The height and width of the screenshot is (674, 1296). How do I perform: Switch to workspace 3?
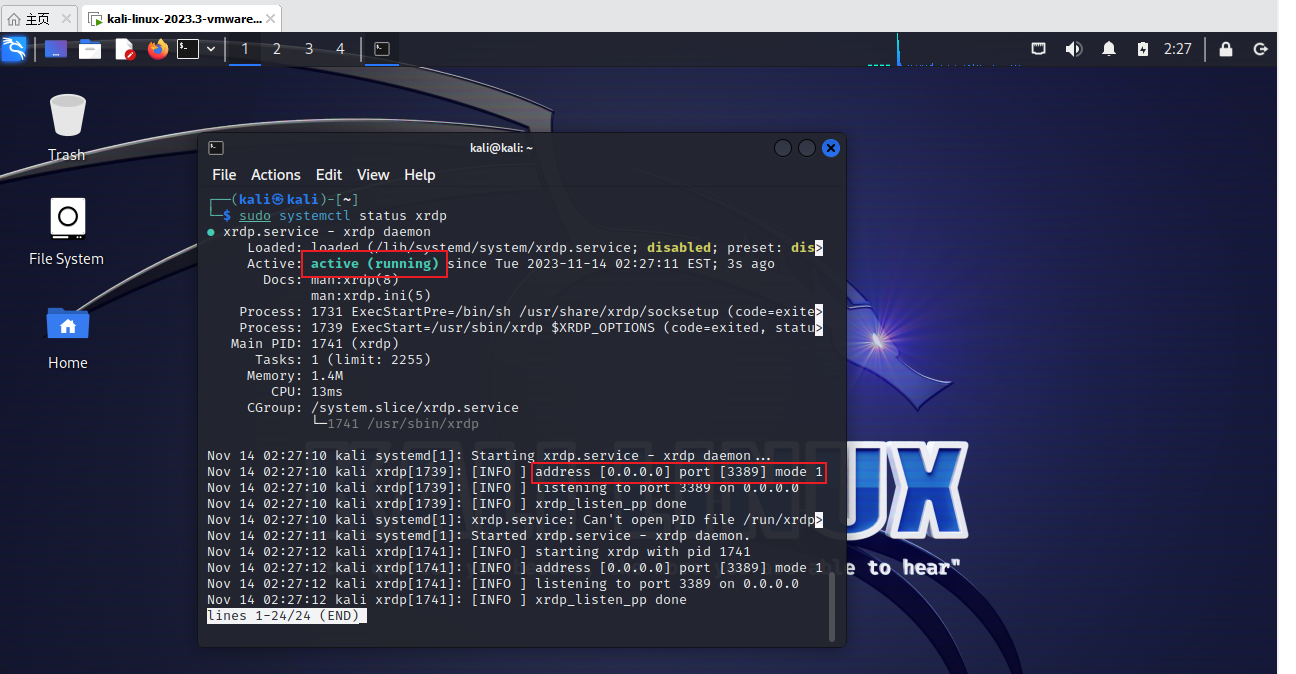point(309,49)
